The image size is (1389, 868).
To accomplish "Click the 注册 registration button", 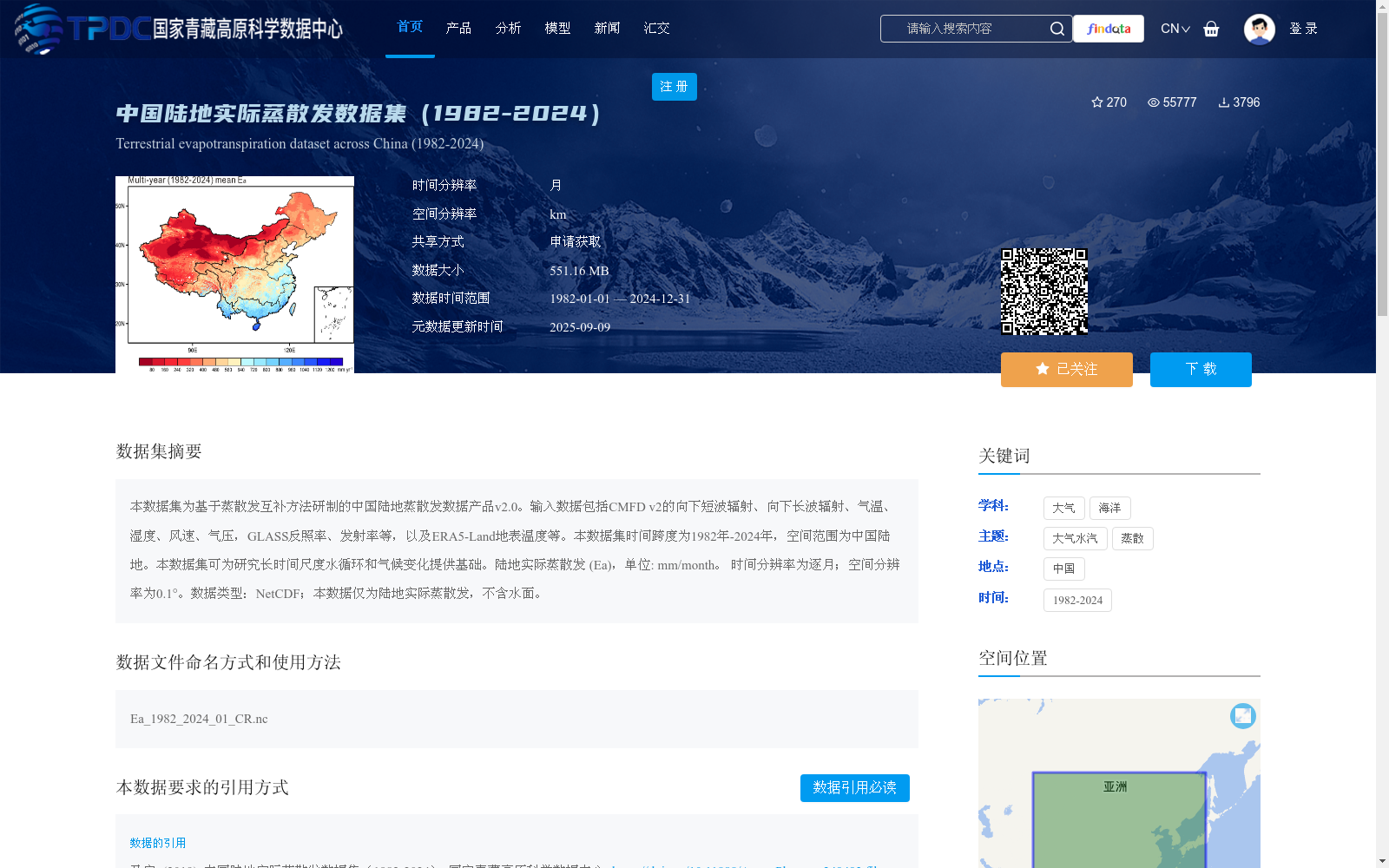I will [674, 87].
